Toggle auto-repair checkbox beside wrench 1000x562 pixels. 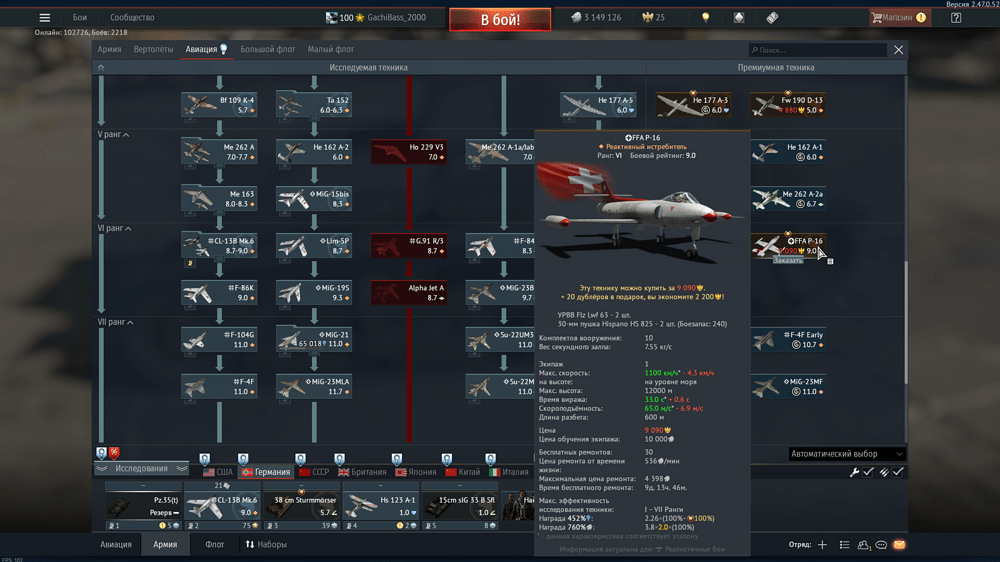pos(869,472)
